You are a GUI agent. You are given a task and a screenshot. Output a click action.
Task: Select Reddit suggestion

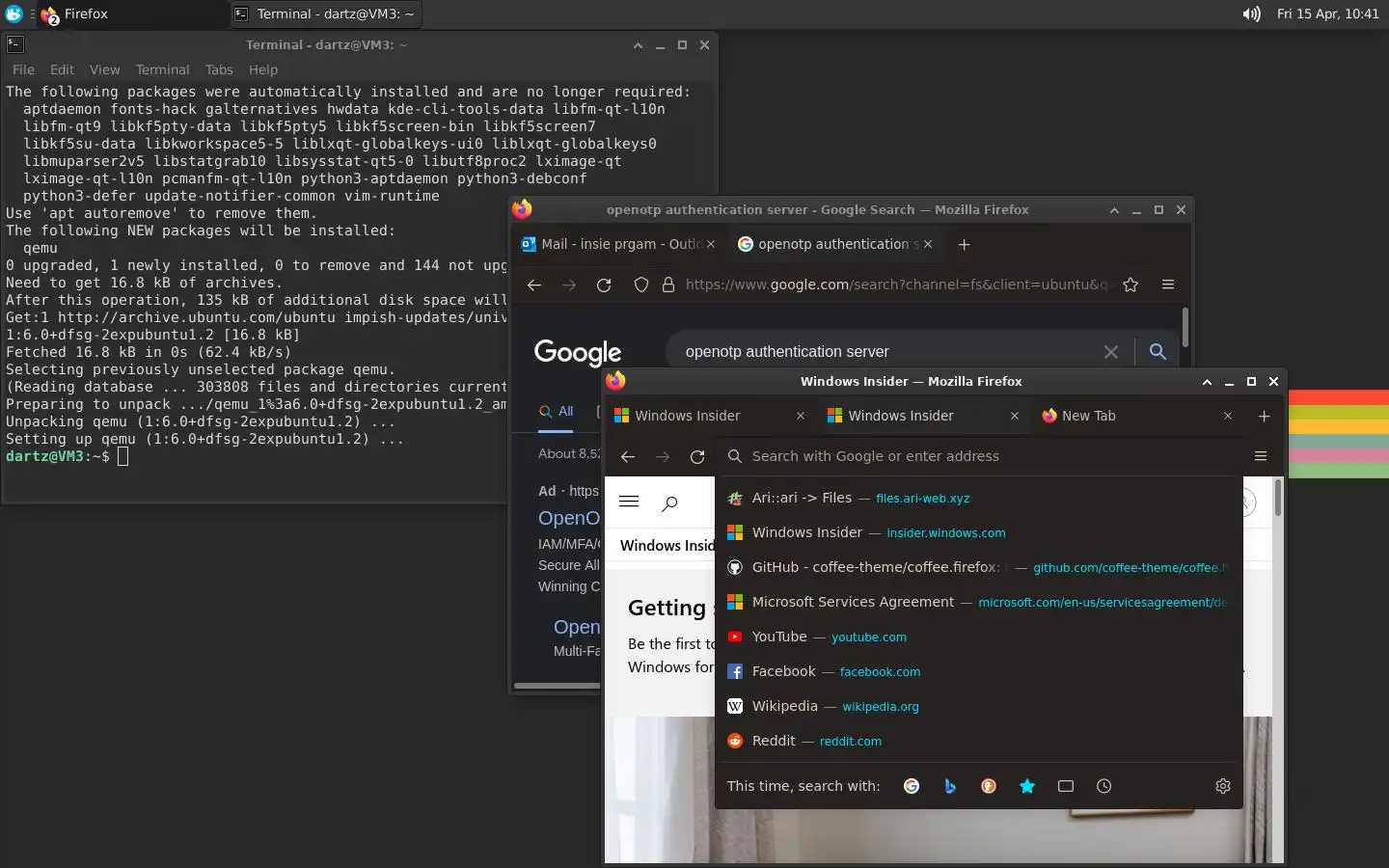point(978,741)
